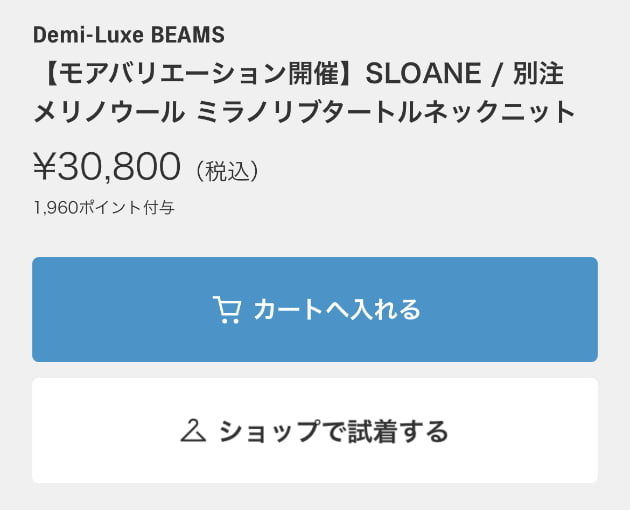Image resolution: width=630 pixels, height=510 pixels.
Task: Click the white try-on button's right area
Action: point(522,430)
